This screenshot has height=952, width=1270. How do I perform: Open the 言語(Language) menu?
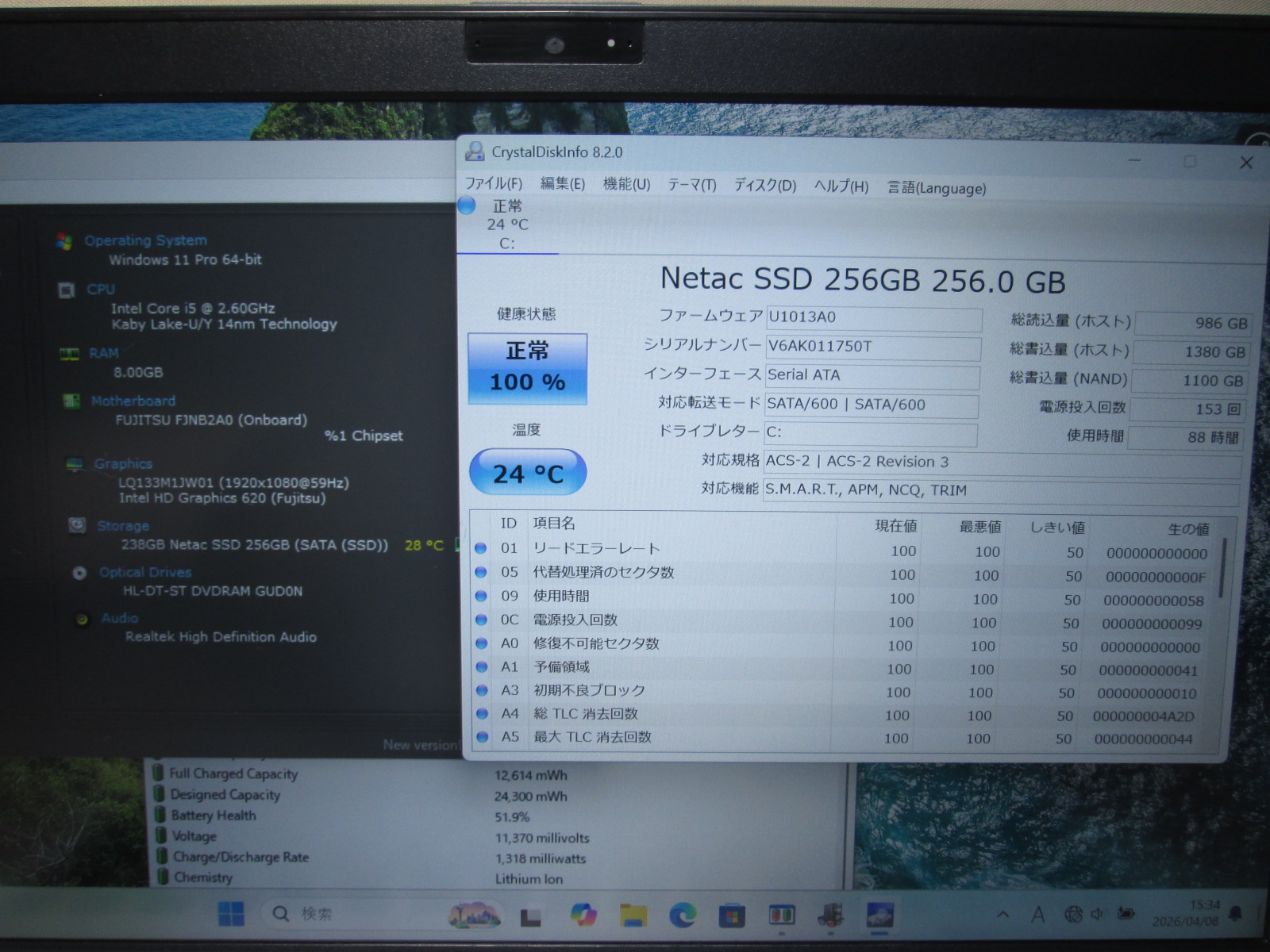936,188
